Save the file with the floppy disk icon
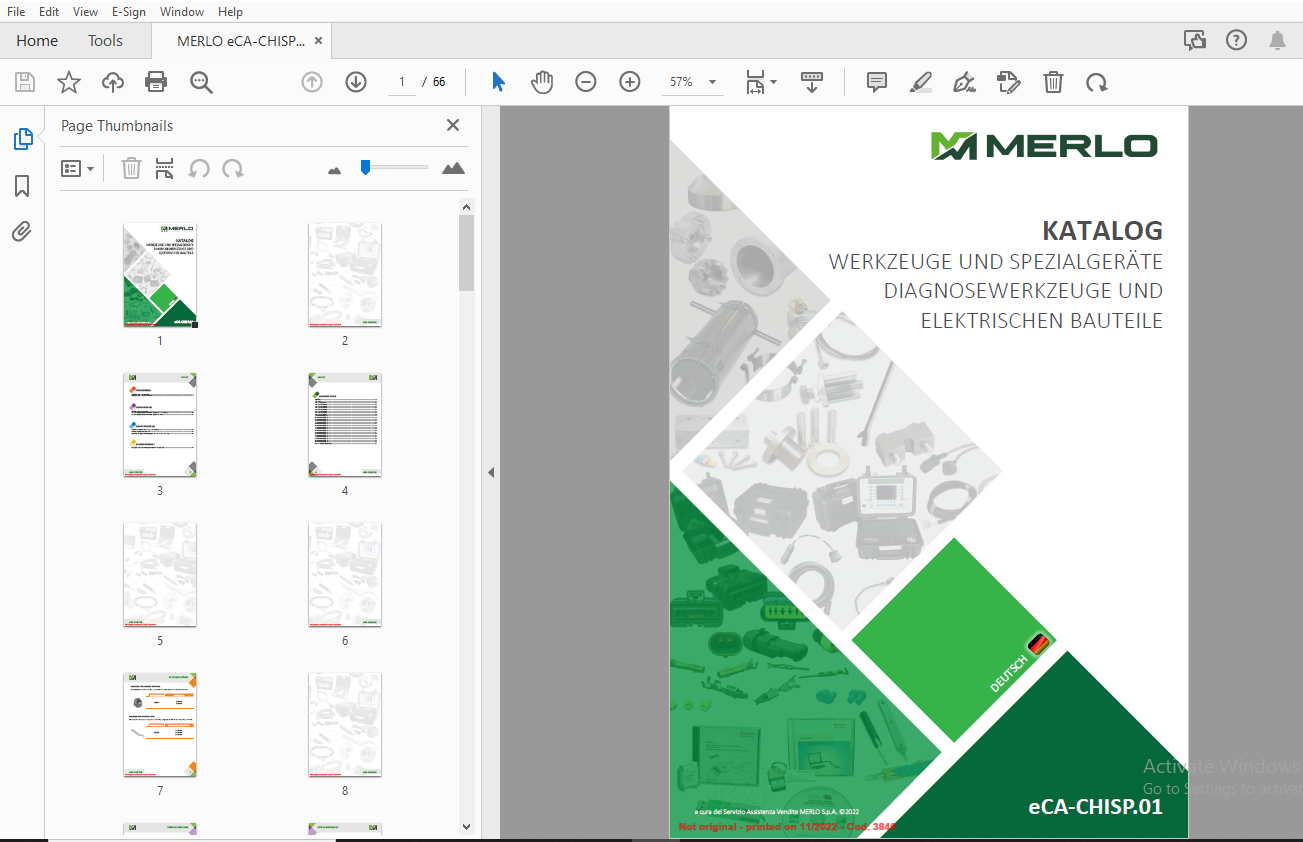Image resolution: width=1303 pixels, height=842 pixels. pos(24,82)
